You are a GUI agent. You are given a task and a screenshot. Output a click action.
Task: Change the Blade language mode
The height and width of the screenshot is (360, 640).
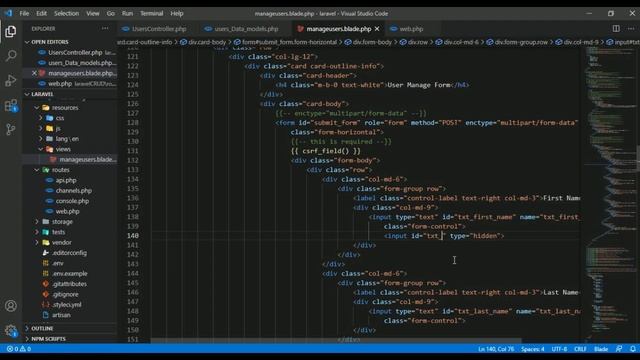pos(601,349)
